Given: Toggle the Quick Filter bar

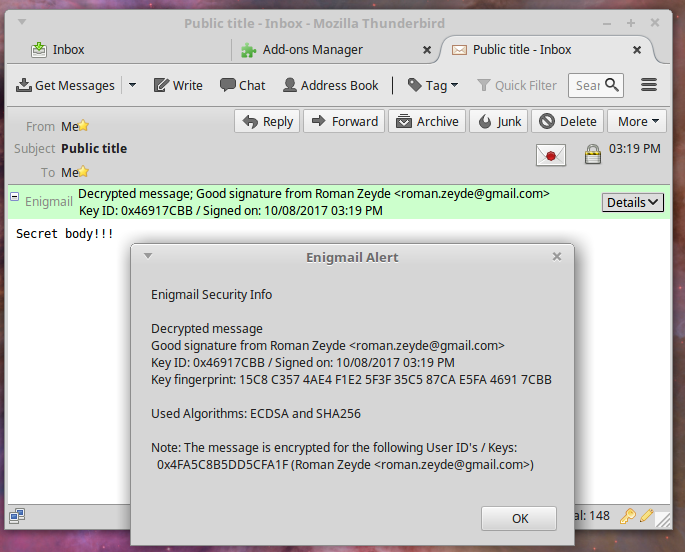Looking at the screenshot, I should tap(517, 85).
